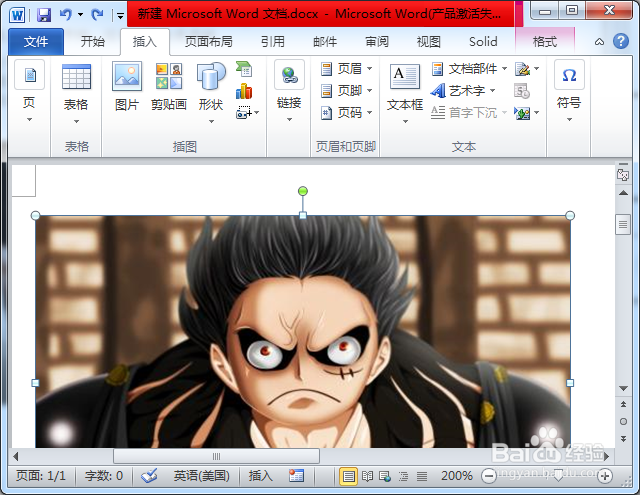Click the macro recording icon
Image resolution: width=640 pixels, height=495 pixels.
pyautogui.click(x=296, y=476)
